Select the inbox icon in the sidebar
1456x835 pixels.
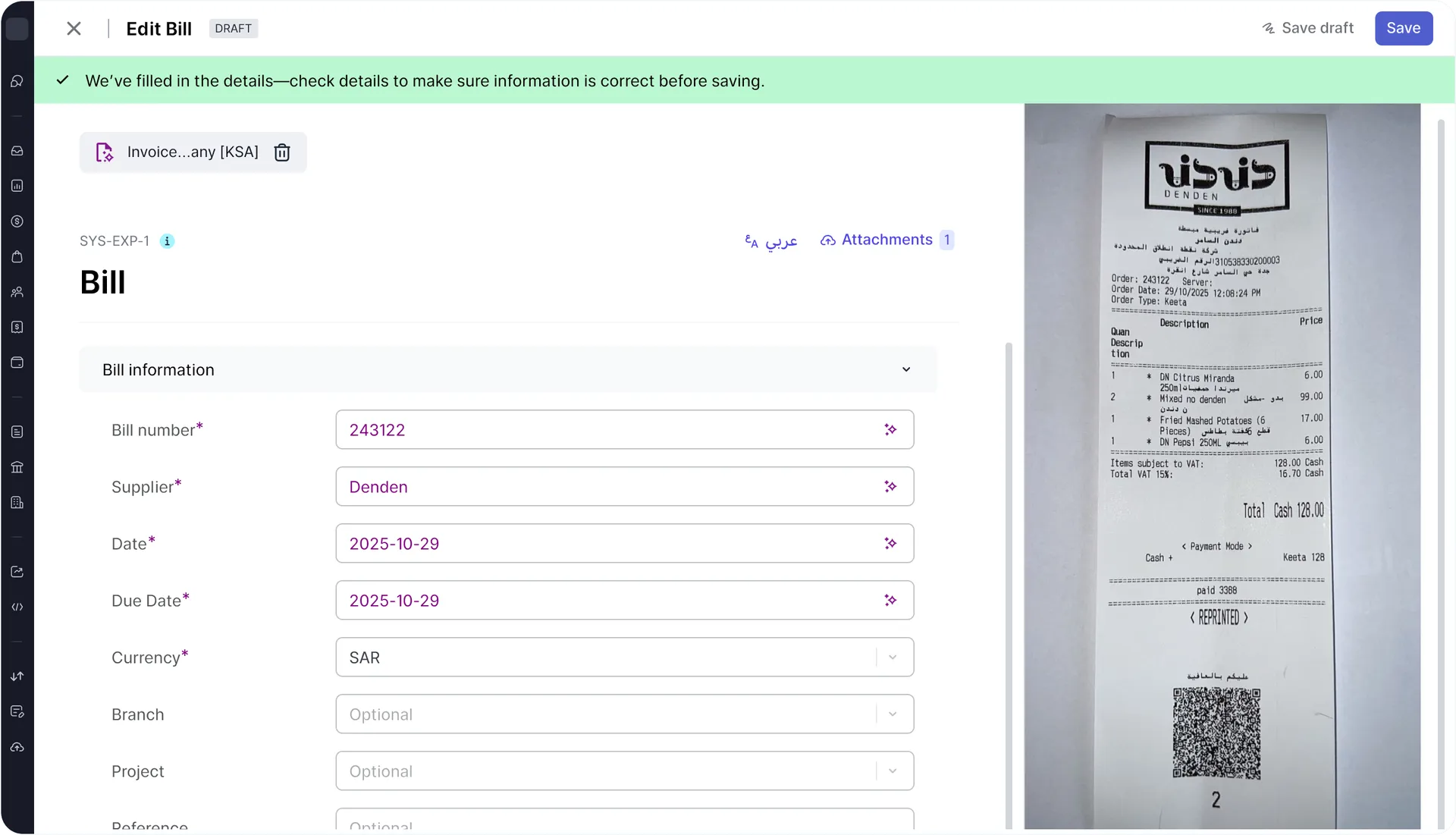17,150
